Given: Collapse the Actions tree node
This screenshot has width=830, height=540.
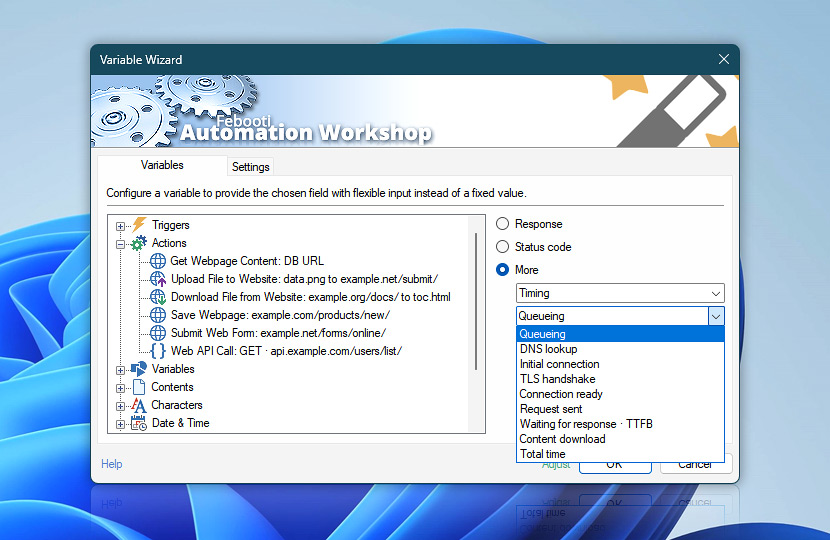Looking at the screenshot, I should [x=120, y=244].
